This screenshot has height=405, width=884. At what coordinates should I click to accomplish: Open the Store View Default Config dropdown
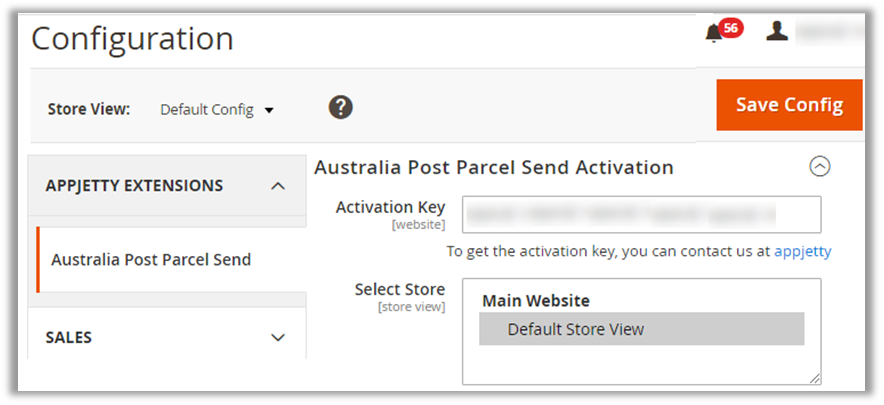216,110
